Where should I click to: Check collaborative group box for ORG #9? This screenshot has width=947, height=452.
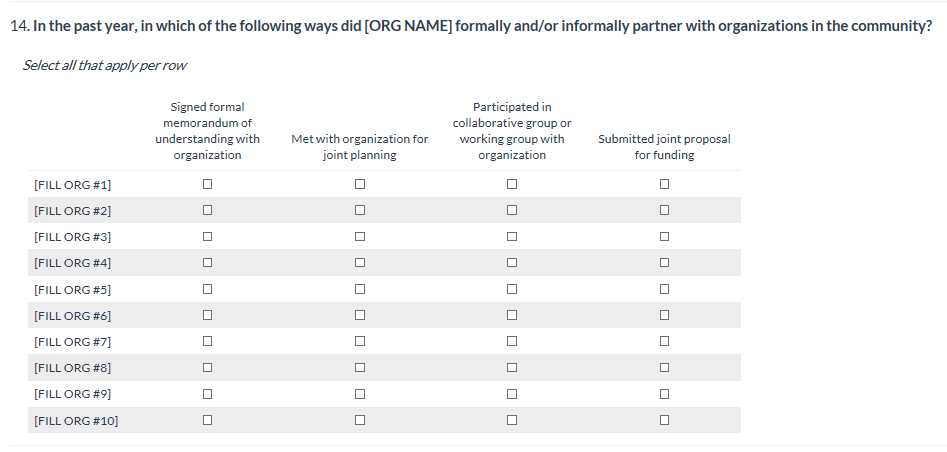coord(512,394)
